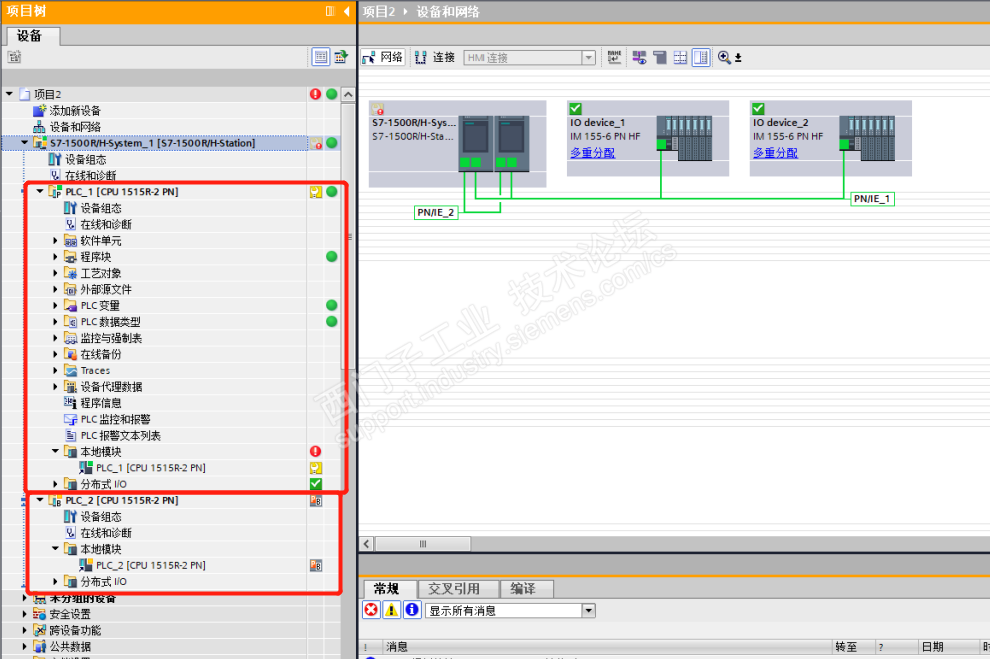Select the IO device_2 module in network view

click(x=831, y=138)
